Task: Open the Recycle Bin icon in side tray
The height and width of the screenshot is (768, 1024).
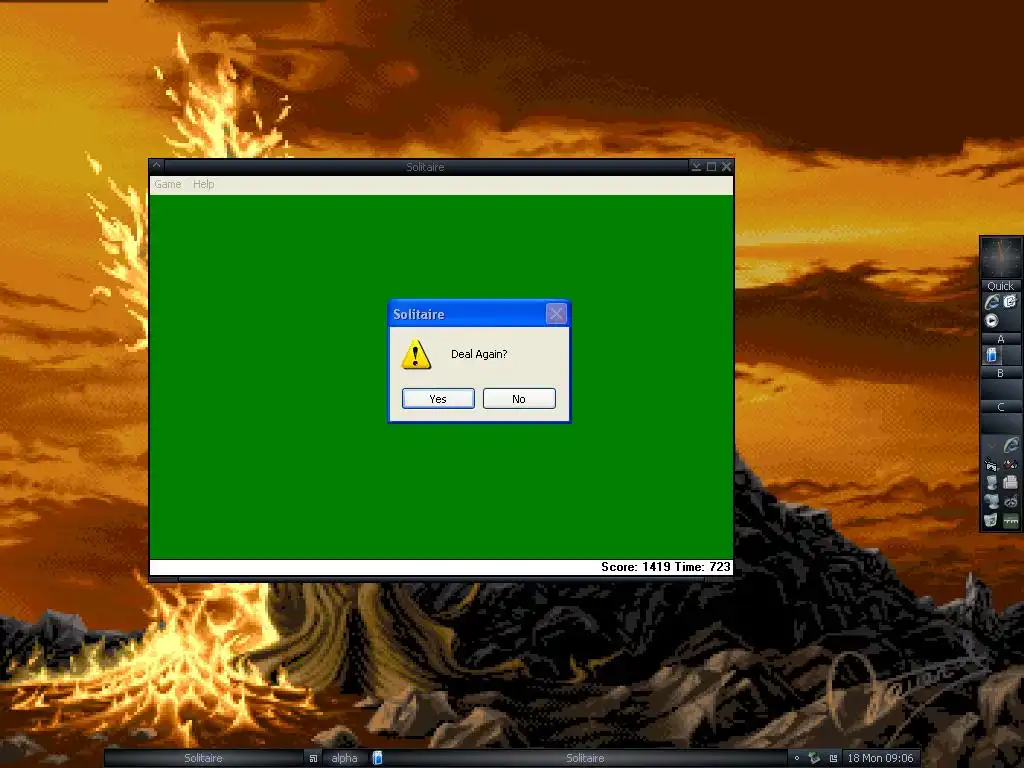Action: click(x=991, y=520)
